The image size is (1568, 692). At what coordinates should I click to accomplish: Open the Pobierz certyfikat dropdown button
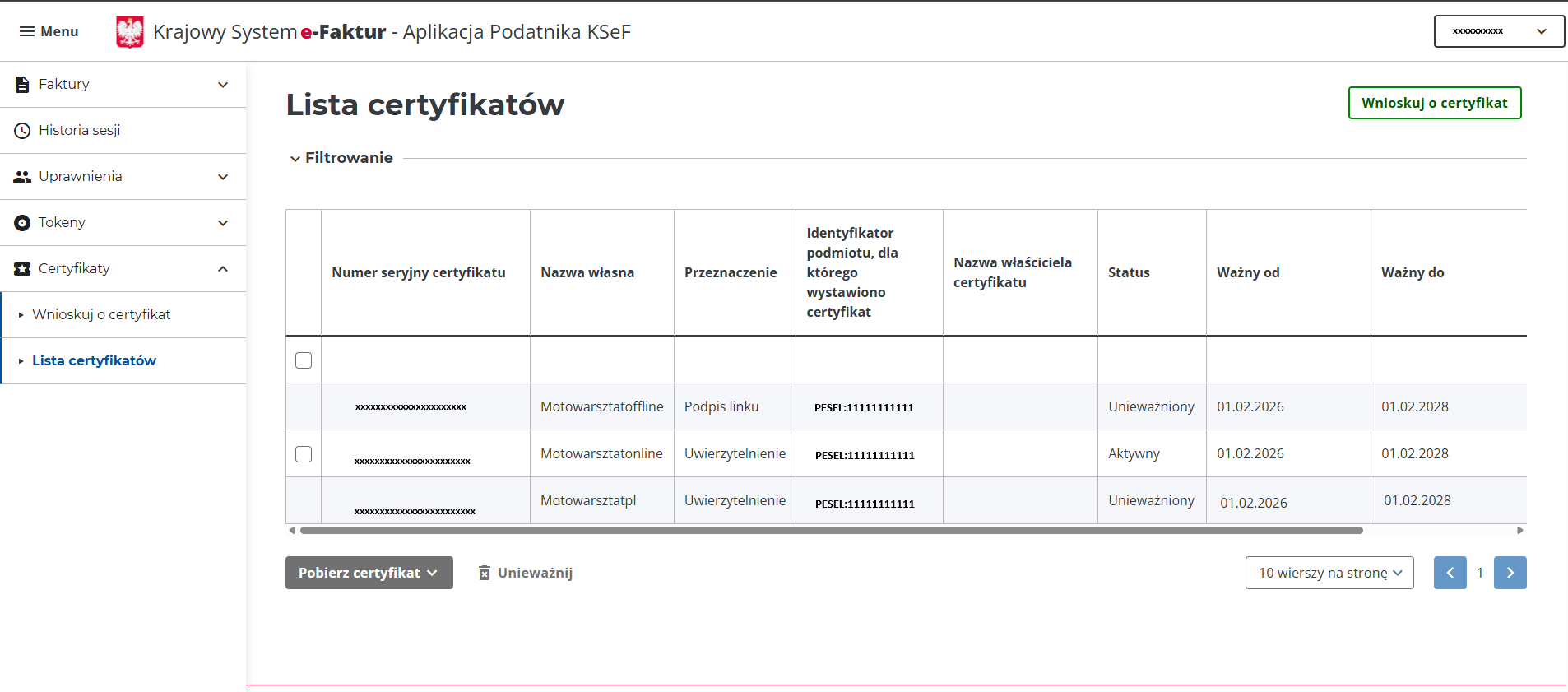(369, 573)
